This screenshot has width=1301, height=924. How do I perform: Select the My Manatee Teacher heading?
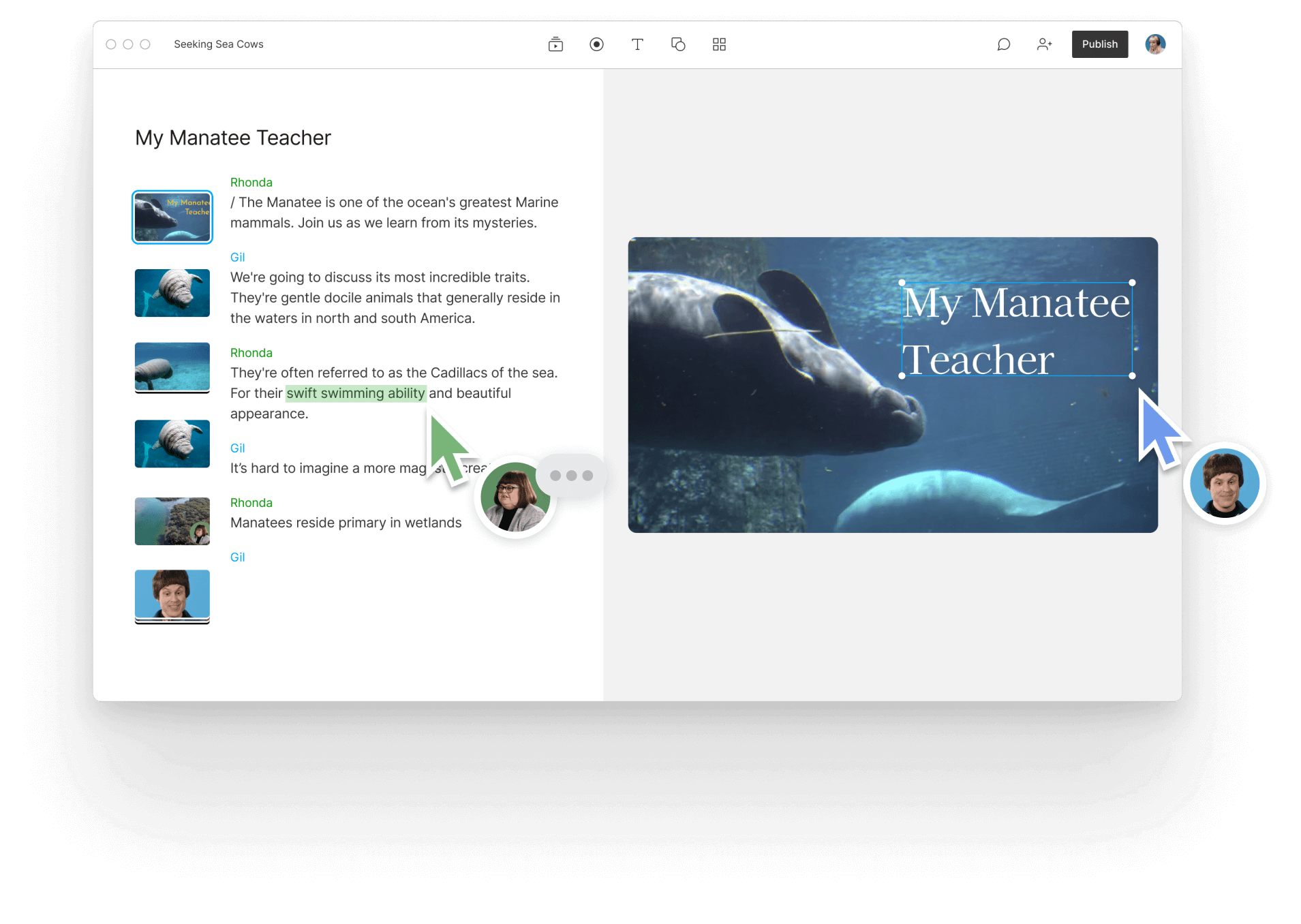click(x=232, y=137)
